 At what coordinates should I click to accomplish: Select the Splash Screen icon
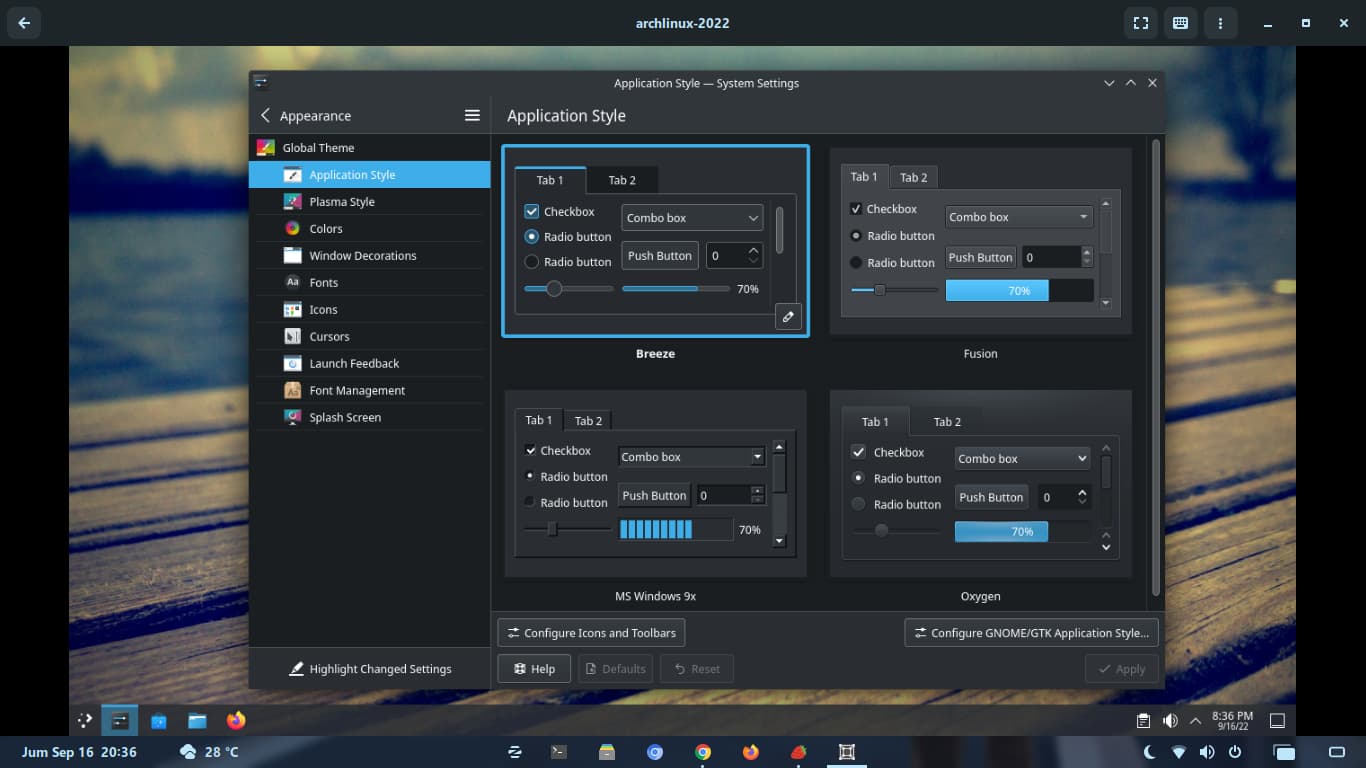tap(292, 418)
